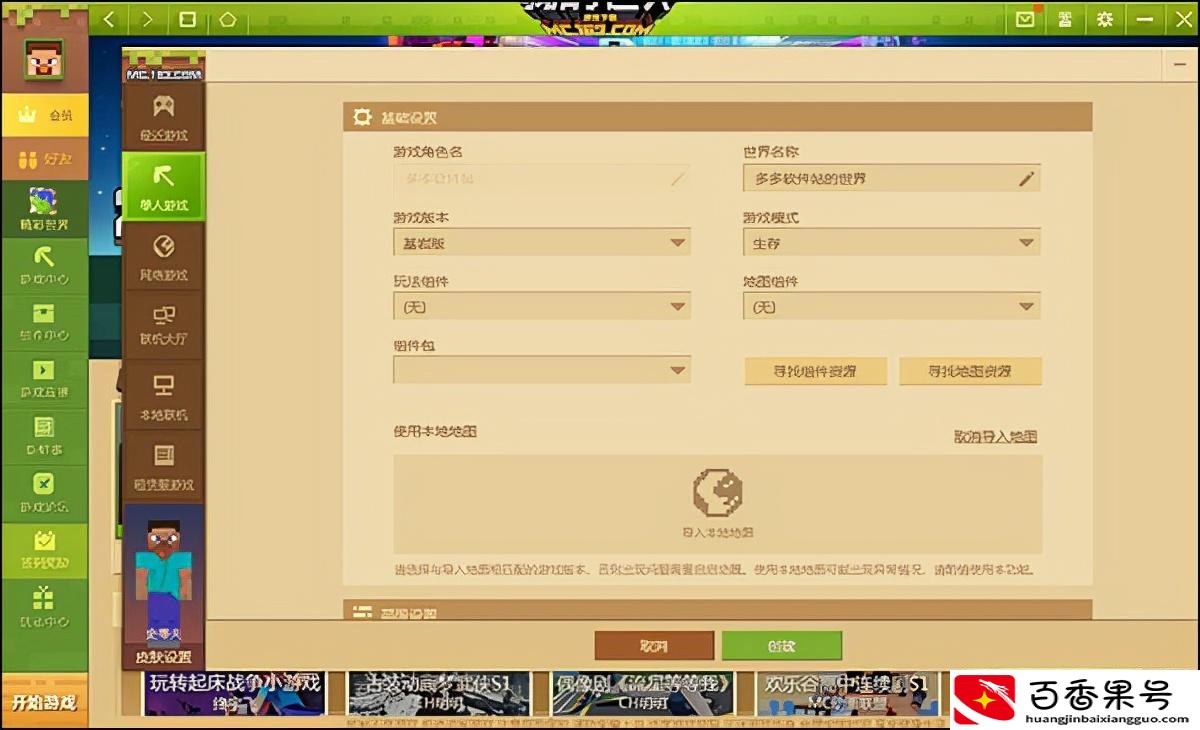Click the world name input field
The image size is (1200, 730).
tap(892, 178)
